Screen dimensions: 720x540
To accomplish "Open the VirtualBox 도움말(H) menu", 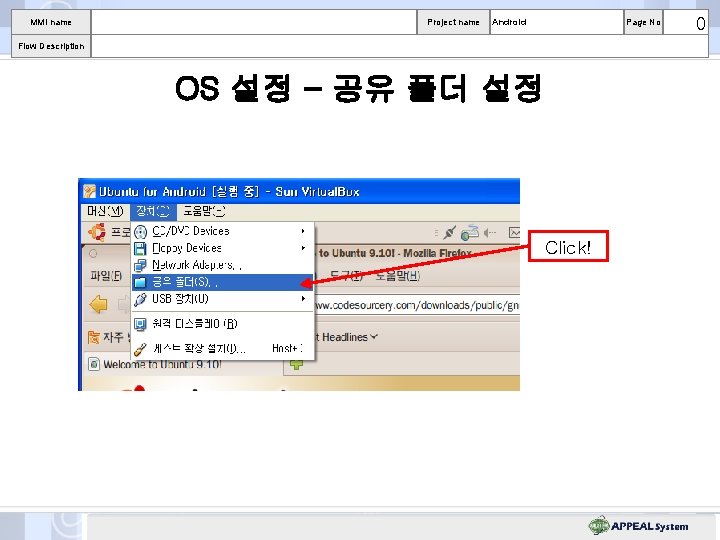I will coord(204,211).
